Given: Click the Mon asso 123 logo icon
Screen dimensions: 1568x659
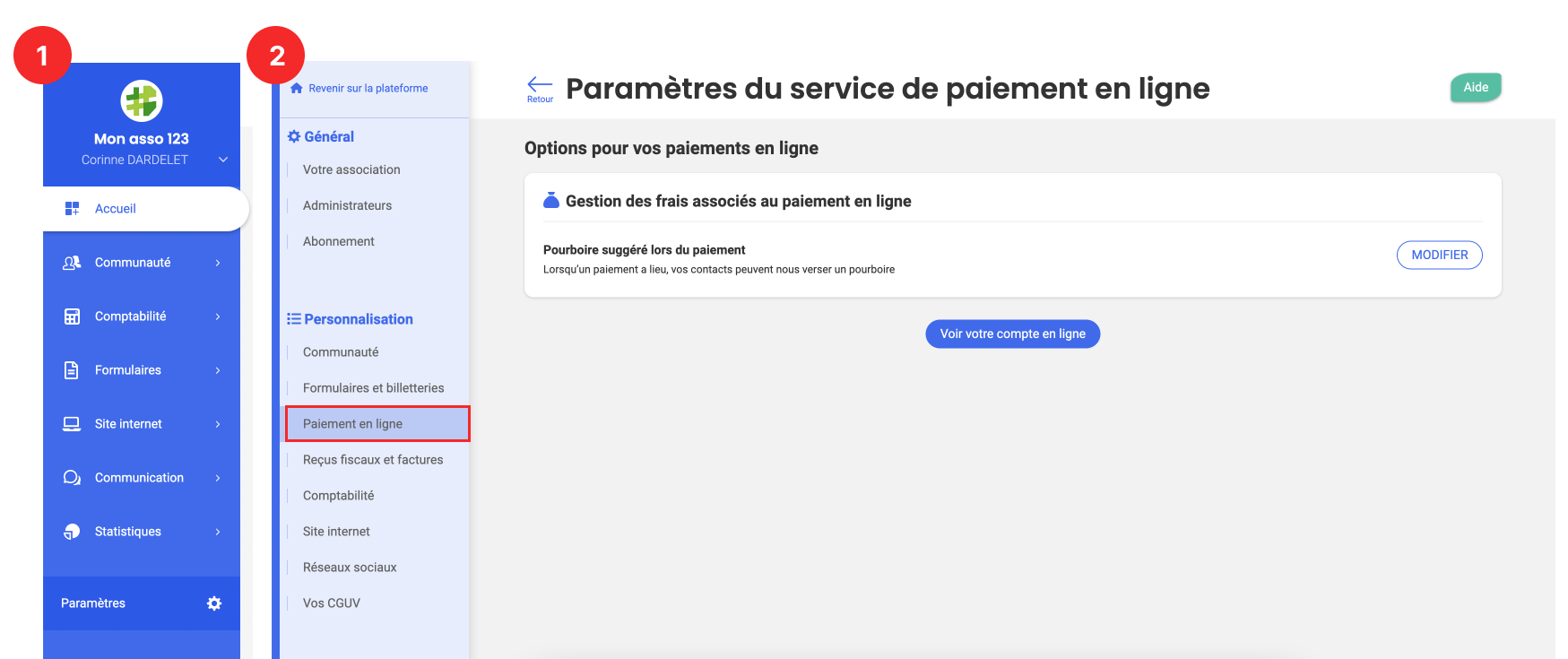Looking at the screenshot, I should pyautogui.click(x=142, y=100).
